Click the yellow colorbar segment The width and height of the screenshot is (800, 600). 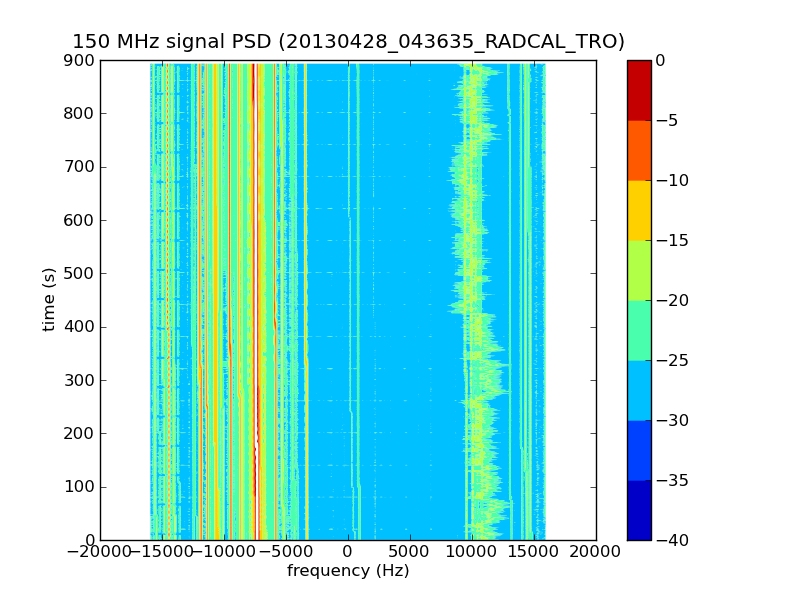pos(639,210)
